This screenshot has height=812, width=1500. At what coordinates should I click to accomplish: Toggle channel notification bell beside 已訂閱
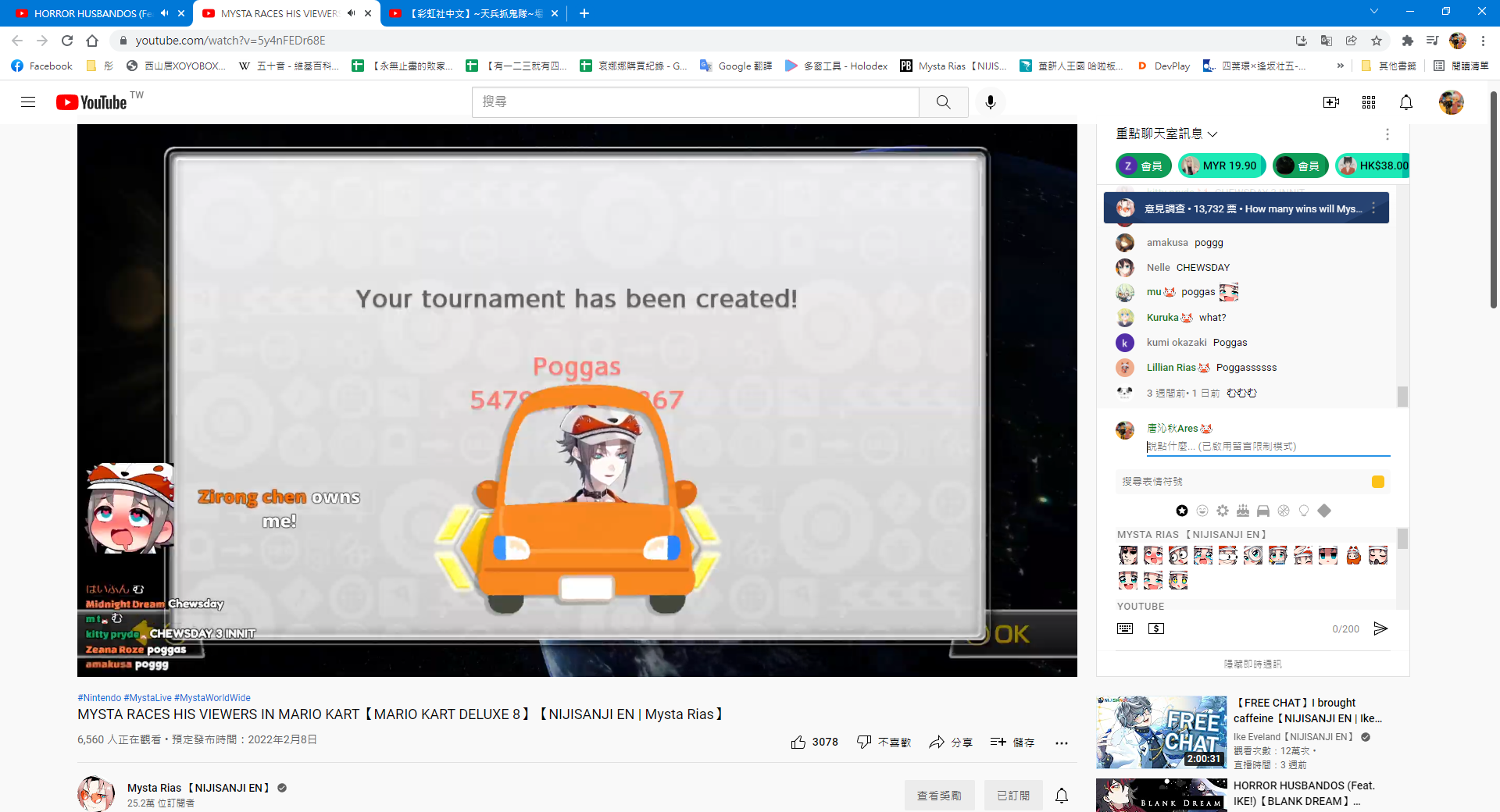1062,796
